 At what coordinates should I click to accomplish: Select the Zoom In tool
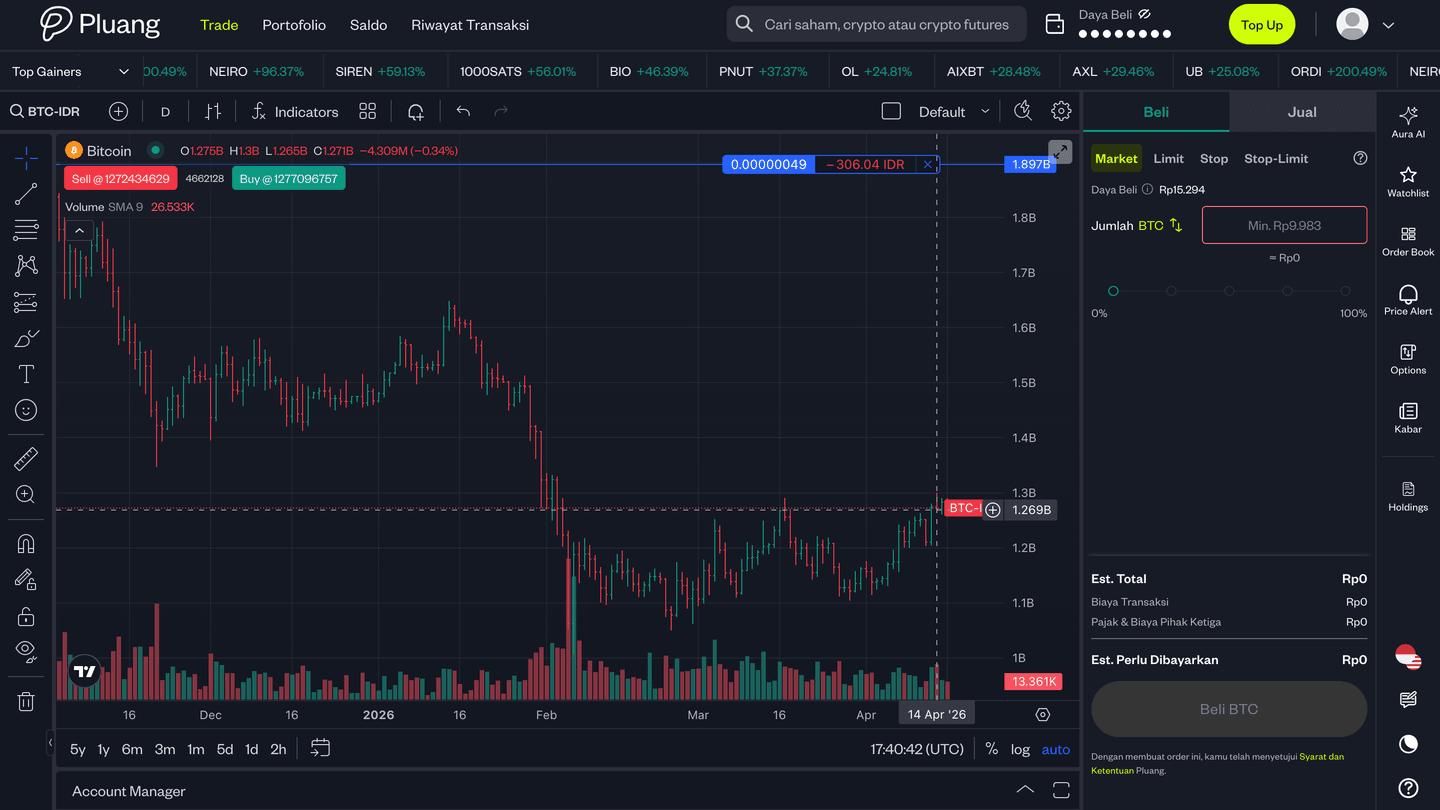[26, 494]
